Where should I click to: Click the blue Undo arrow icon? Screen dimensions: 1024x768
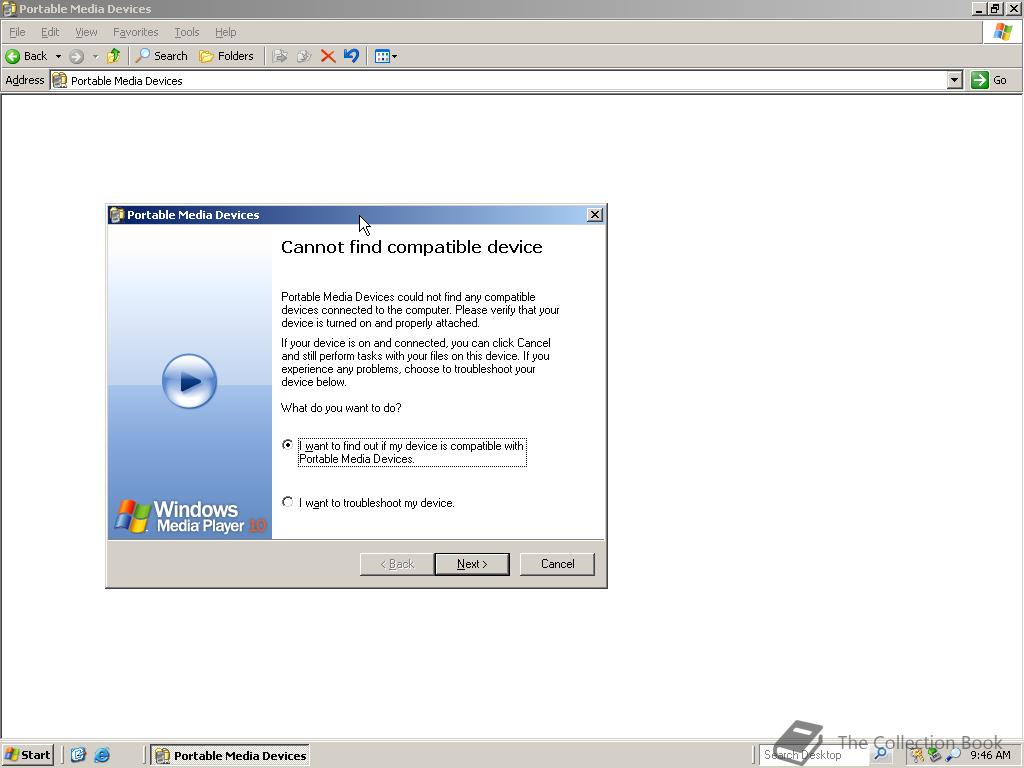pos(351,56)
